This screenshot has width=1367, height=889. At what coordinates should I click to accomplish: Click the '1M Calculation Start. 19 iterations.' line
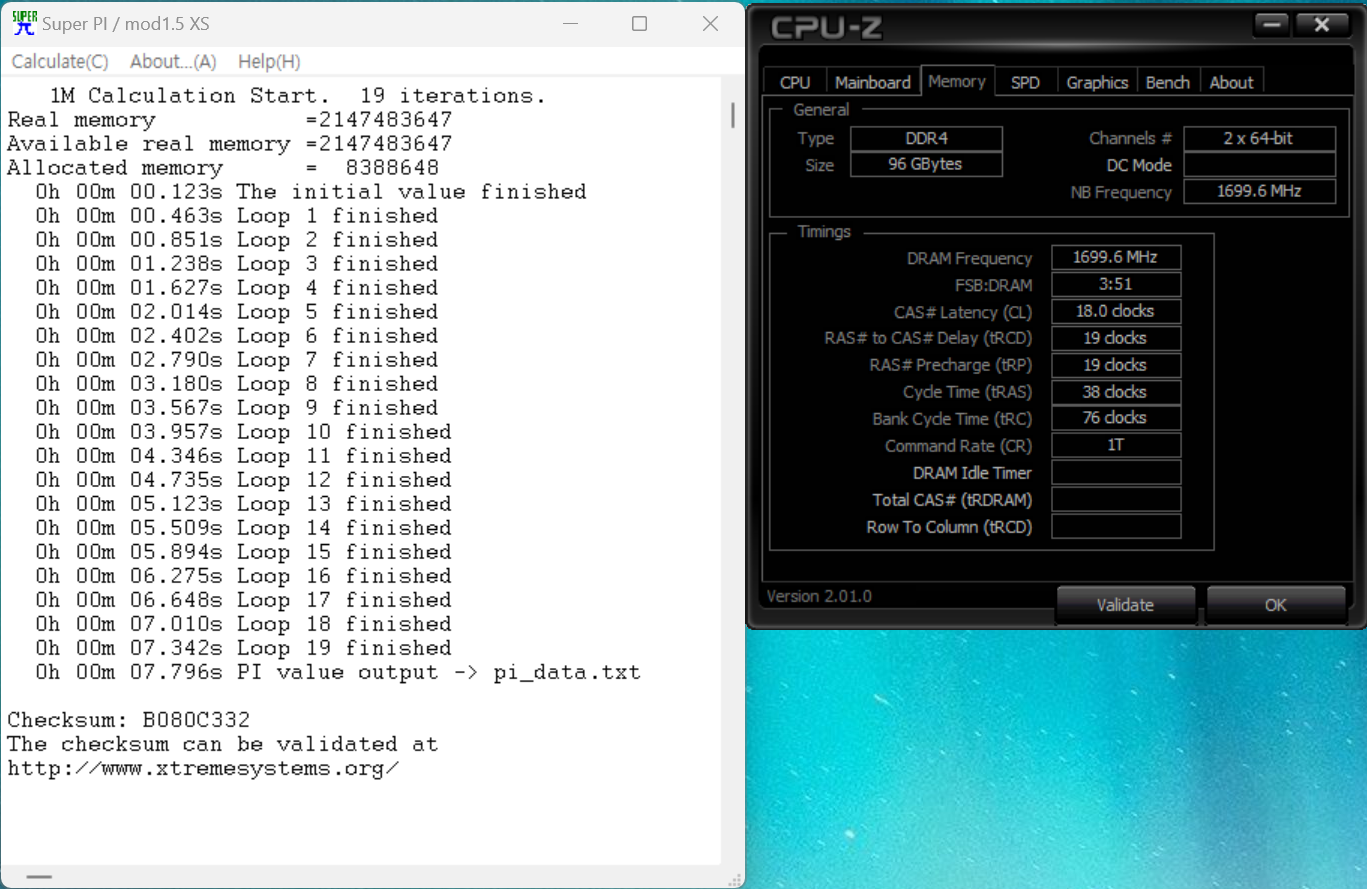click(x=298, y=96)
